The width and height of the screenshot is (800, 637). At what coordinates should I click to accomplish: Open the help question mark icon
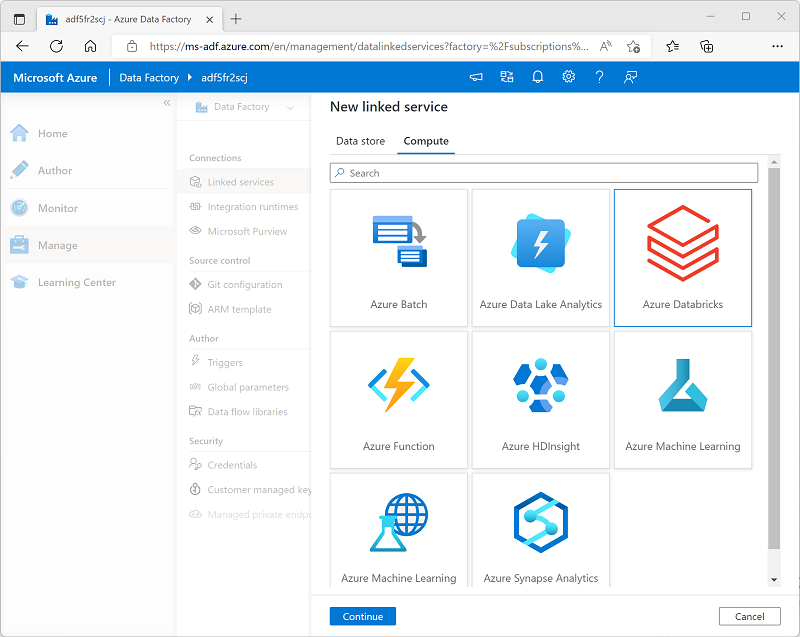pyautogui.click(x=599, y=77)
